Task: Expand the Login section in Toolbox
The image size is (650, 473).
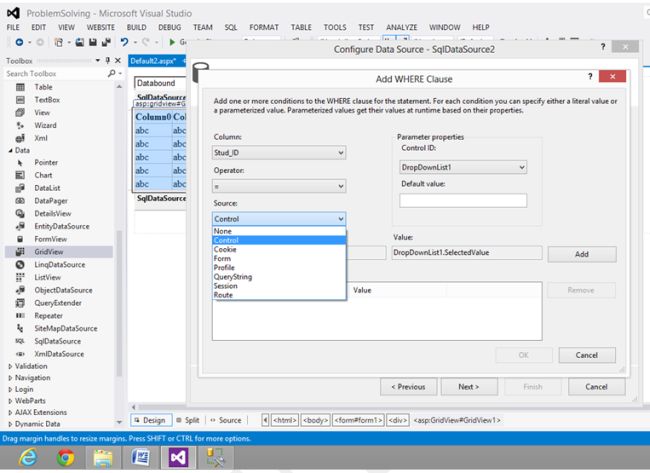Action: click(x=10, y=390)
